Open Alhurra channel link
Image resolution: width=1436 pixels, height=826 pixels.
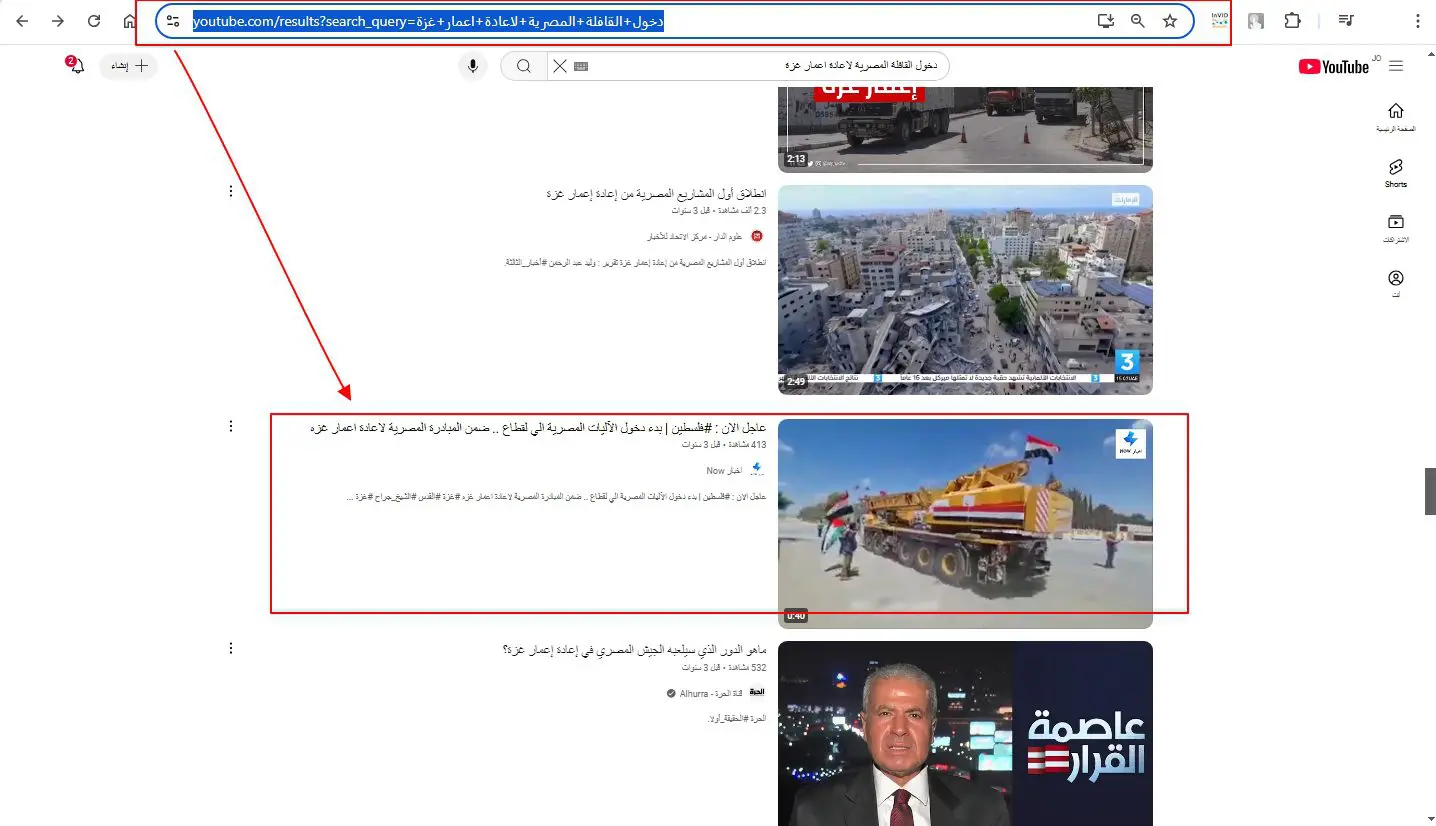pos(694,693)
